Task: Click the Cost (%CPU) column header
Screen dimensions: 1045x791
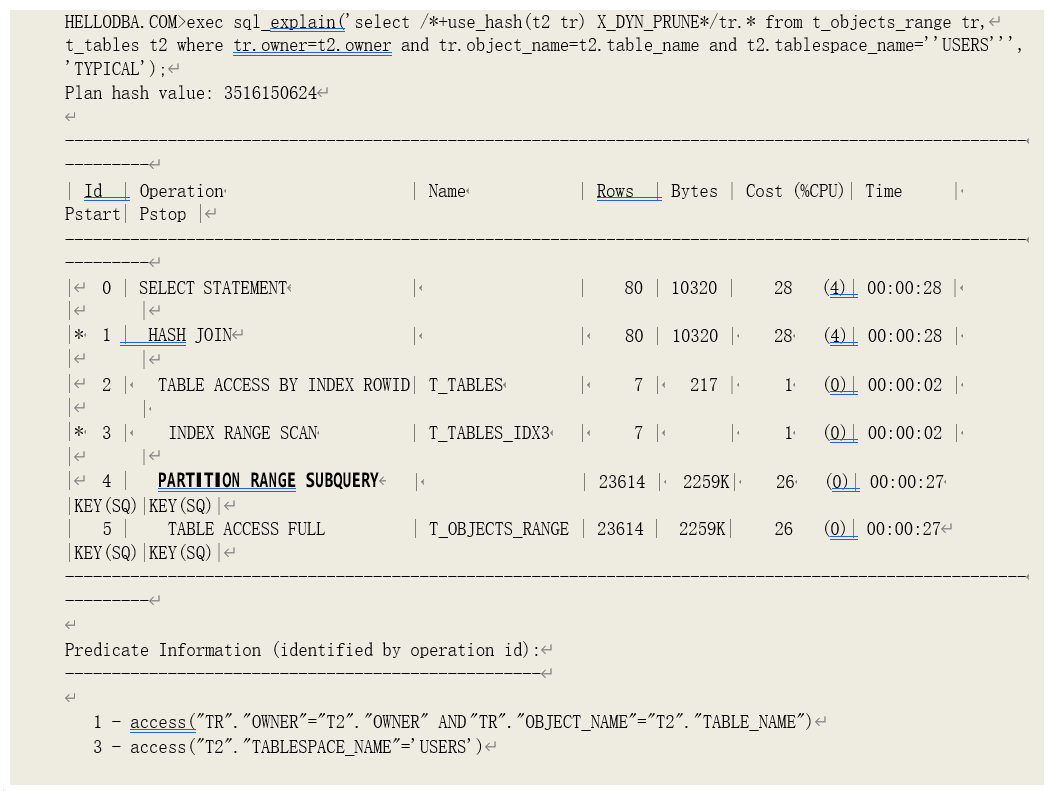Action: (x=795, y=191)
